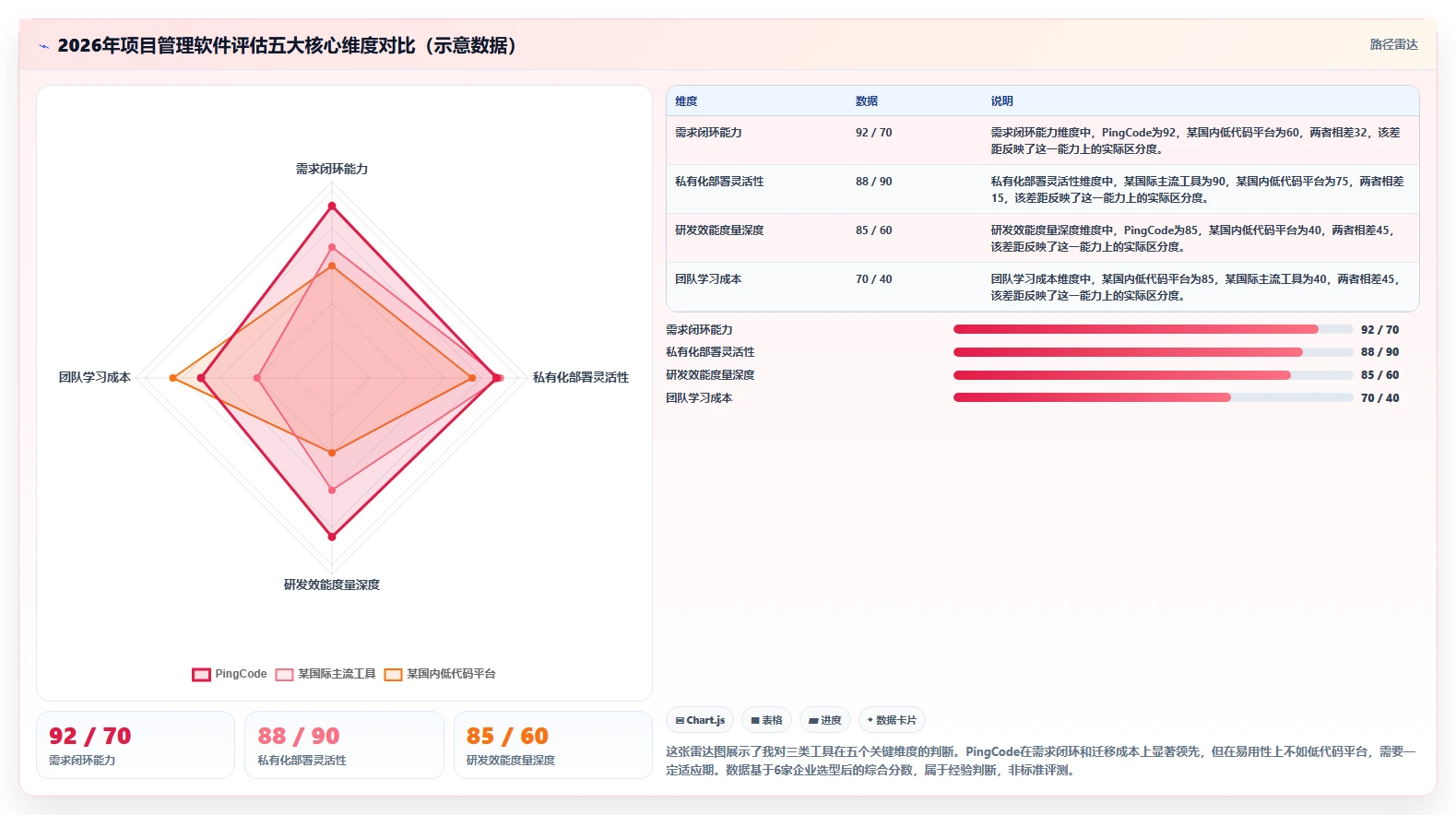The width and height of the screenshot is (1456, 815).
Task: Click the 85 / 60 value beside the progress bar
Action: (x=1380, y=375)
